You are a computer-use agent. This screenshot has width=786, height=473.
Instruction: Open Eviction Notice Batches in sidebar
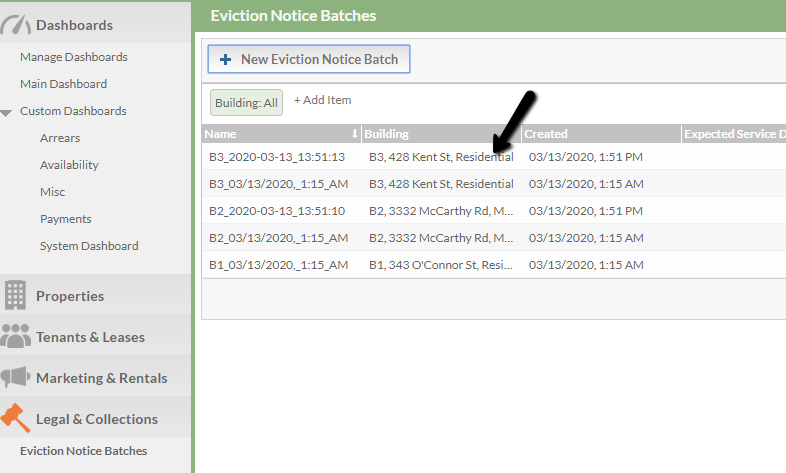point(83,451)
